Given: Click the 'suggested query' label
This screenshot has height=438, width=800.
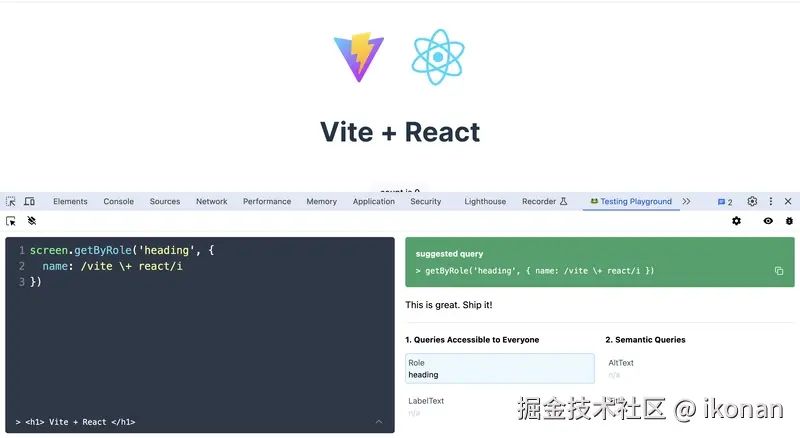Looking at the screenshot, I should click(449, 254).
